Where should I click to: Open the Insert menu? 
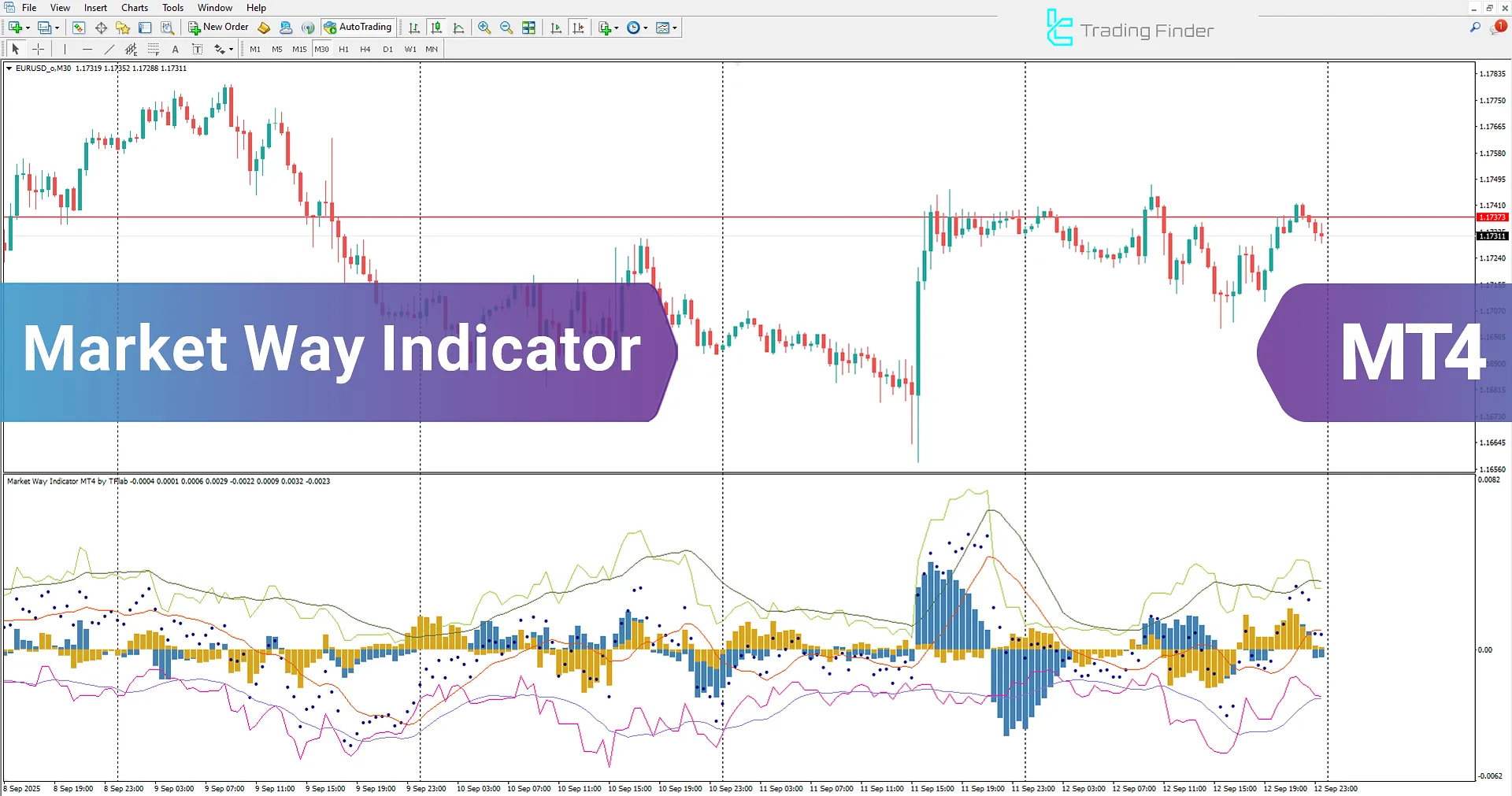click(x=95, y=8)
